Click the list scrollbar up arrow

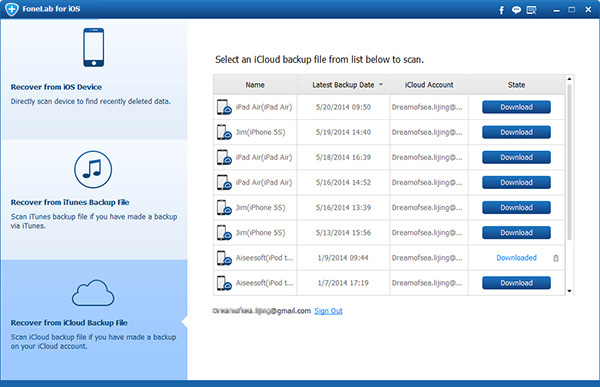(569, 79)
